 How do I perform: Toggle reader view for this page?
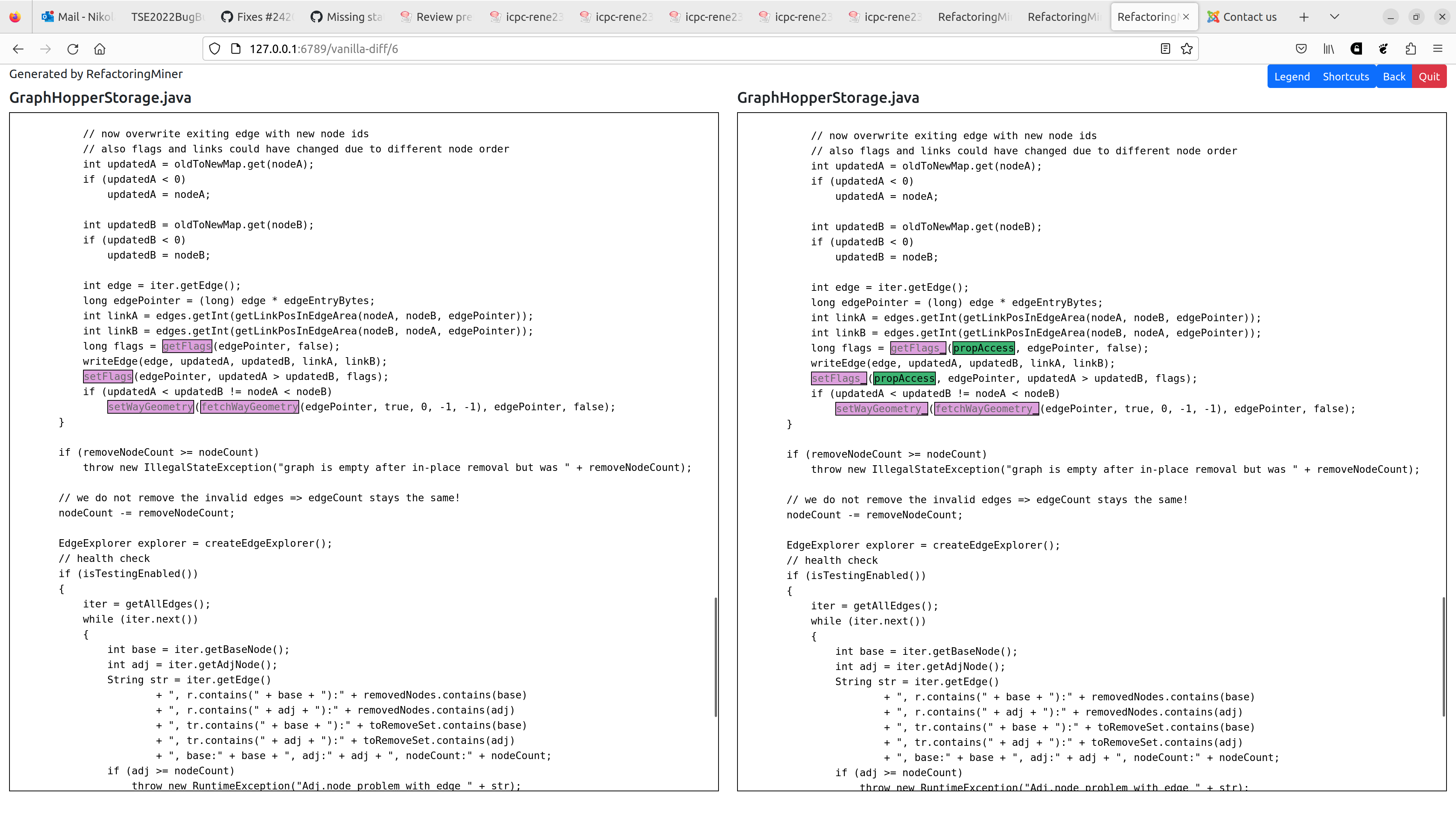(x=1165, y=49)
